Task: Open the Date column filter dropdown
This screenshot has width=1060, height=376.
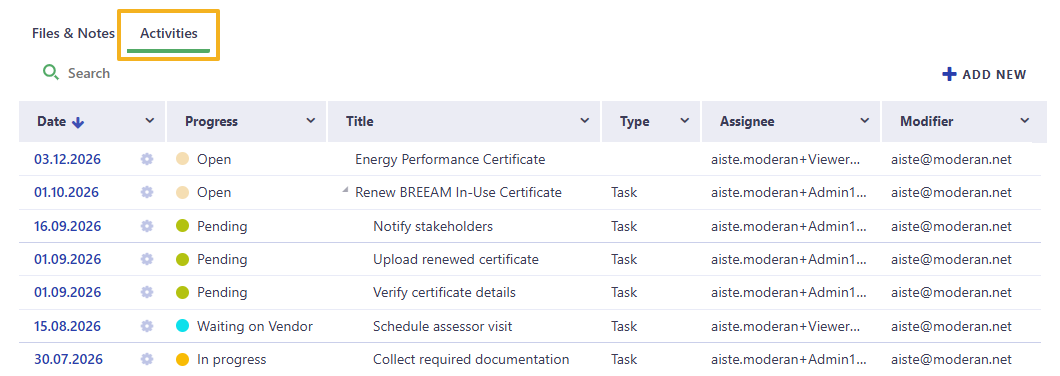Action: click(150, 121)
